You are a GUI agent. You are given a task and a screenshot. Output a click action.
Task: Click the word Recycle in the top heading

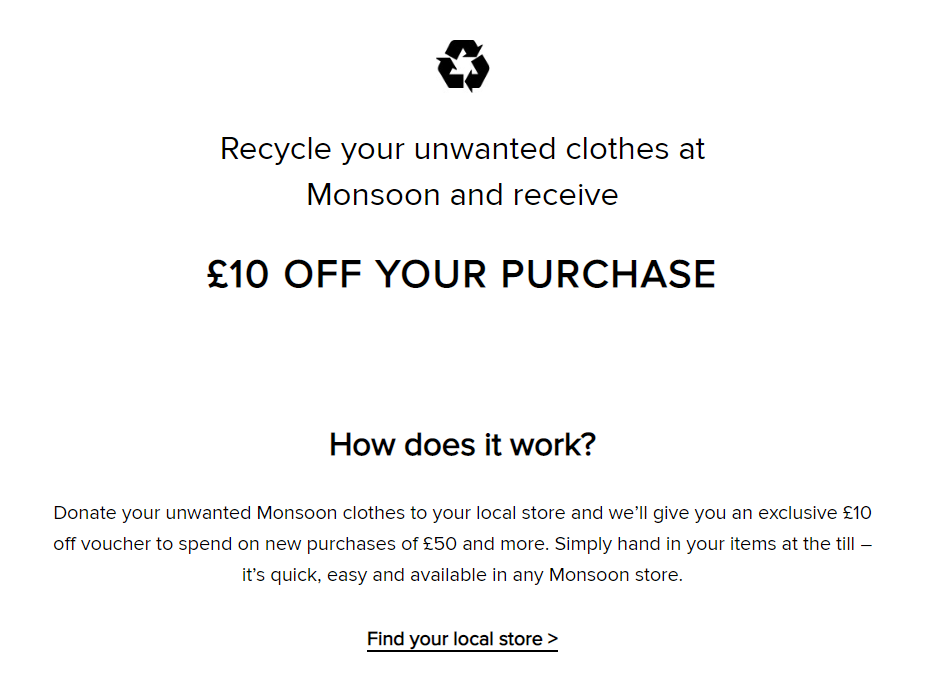pyautogui.click(x=275, y=149)
